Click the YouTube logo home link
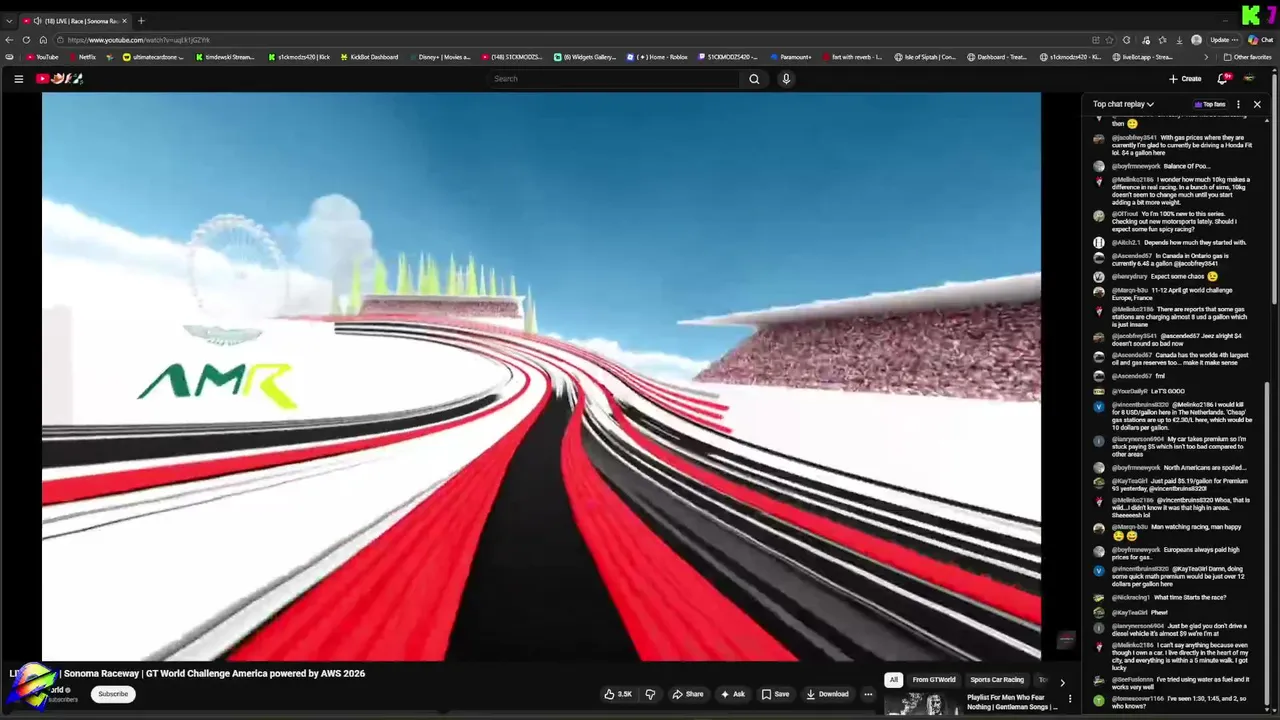Image resolution: width=1280 pixels, height=720 pixels. tap(58, 79)
